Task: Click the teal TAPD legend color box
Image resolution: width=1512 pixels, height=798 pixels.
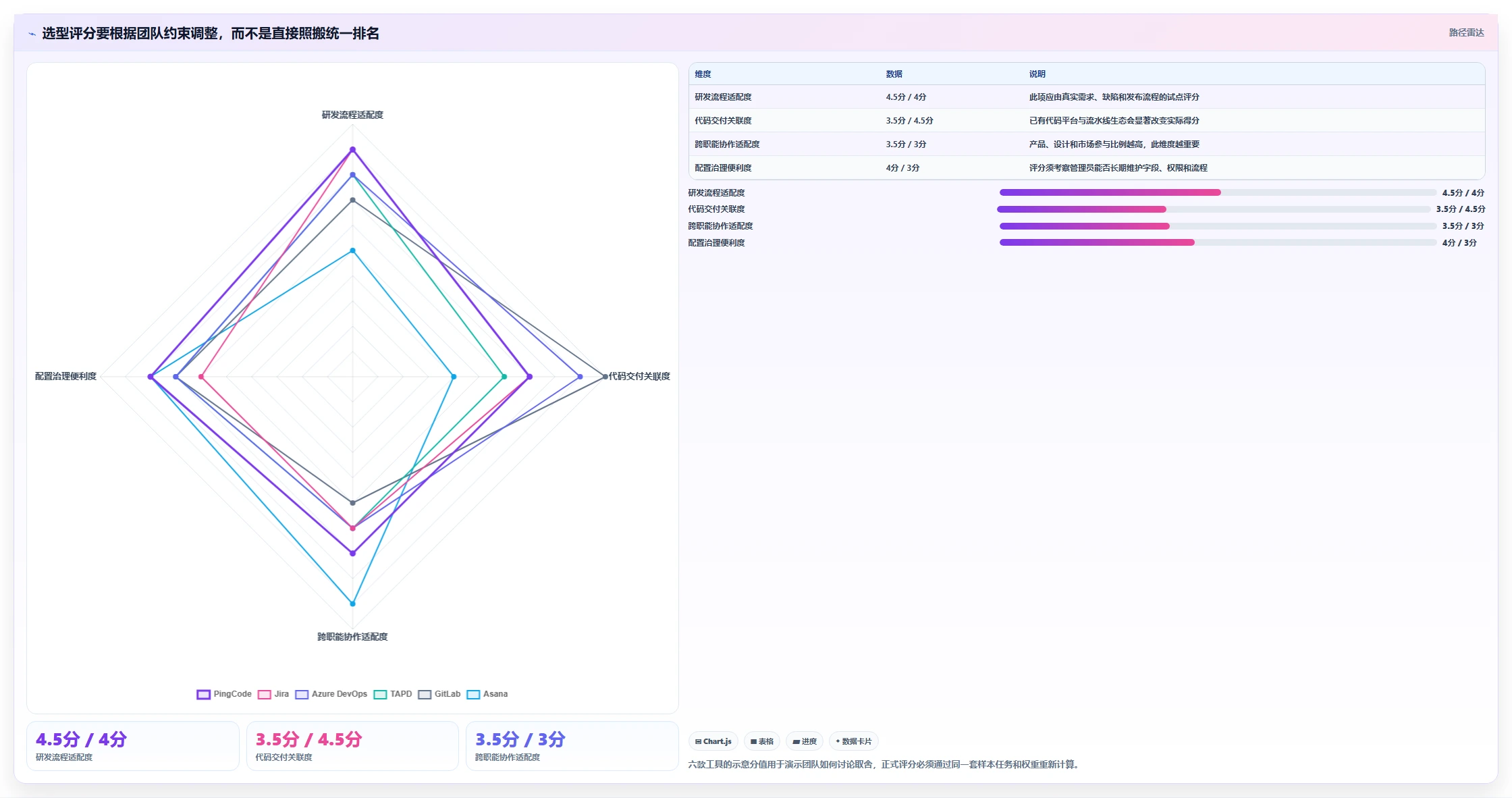Action: (x=380, y=694)
